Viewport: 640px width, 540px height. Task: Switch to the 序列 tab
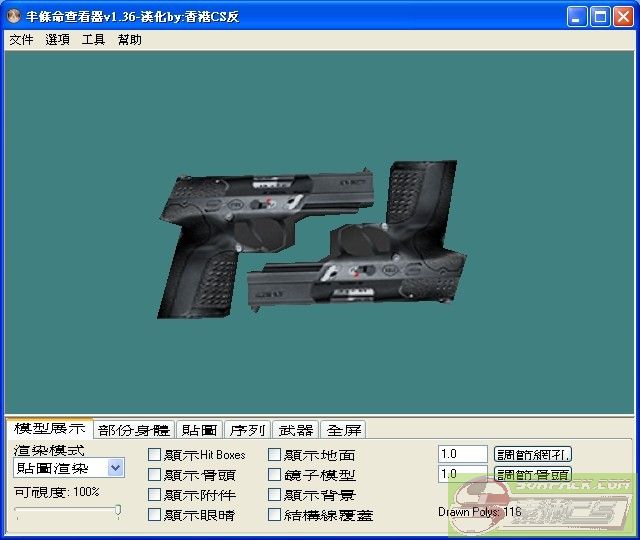(247, 430)
